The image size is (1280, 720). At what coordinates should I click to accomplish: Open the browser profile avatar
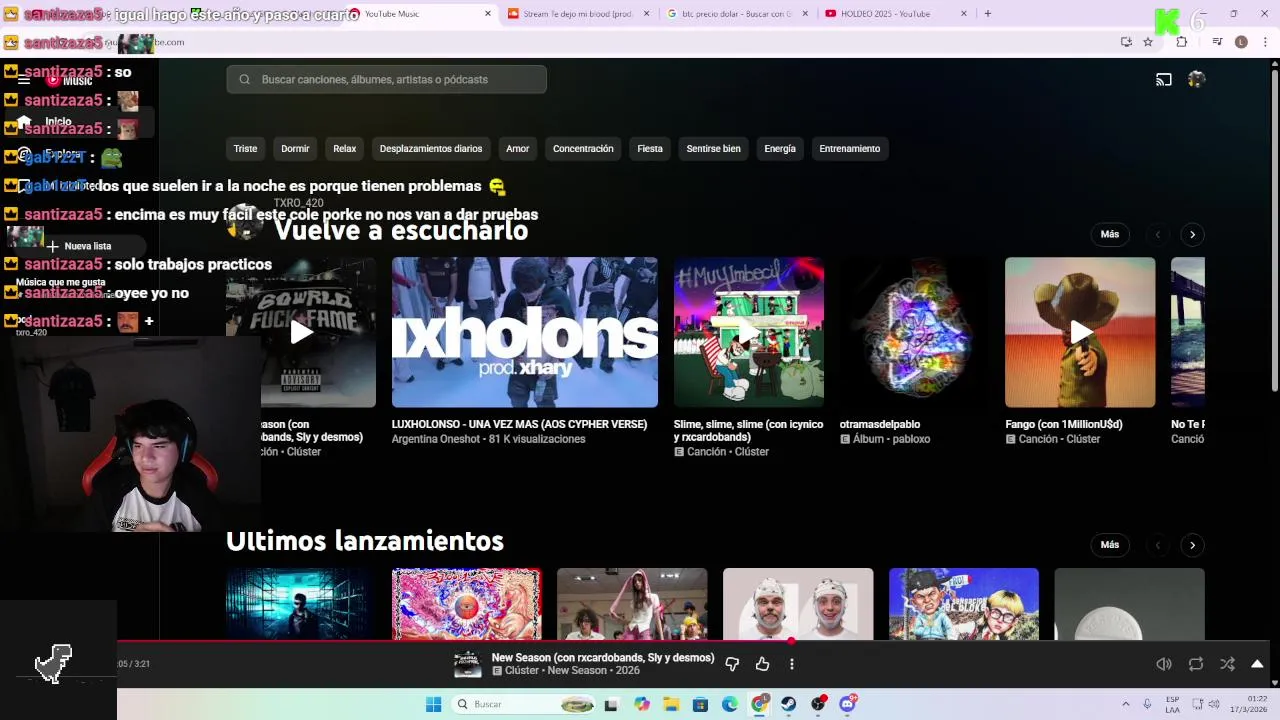click(1241, 42)
